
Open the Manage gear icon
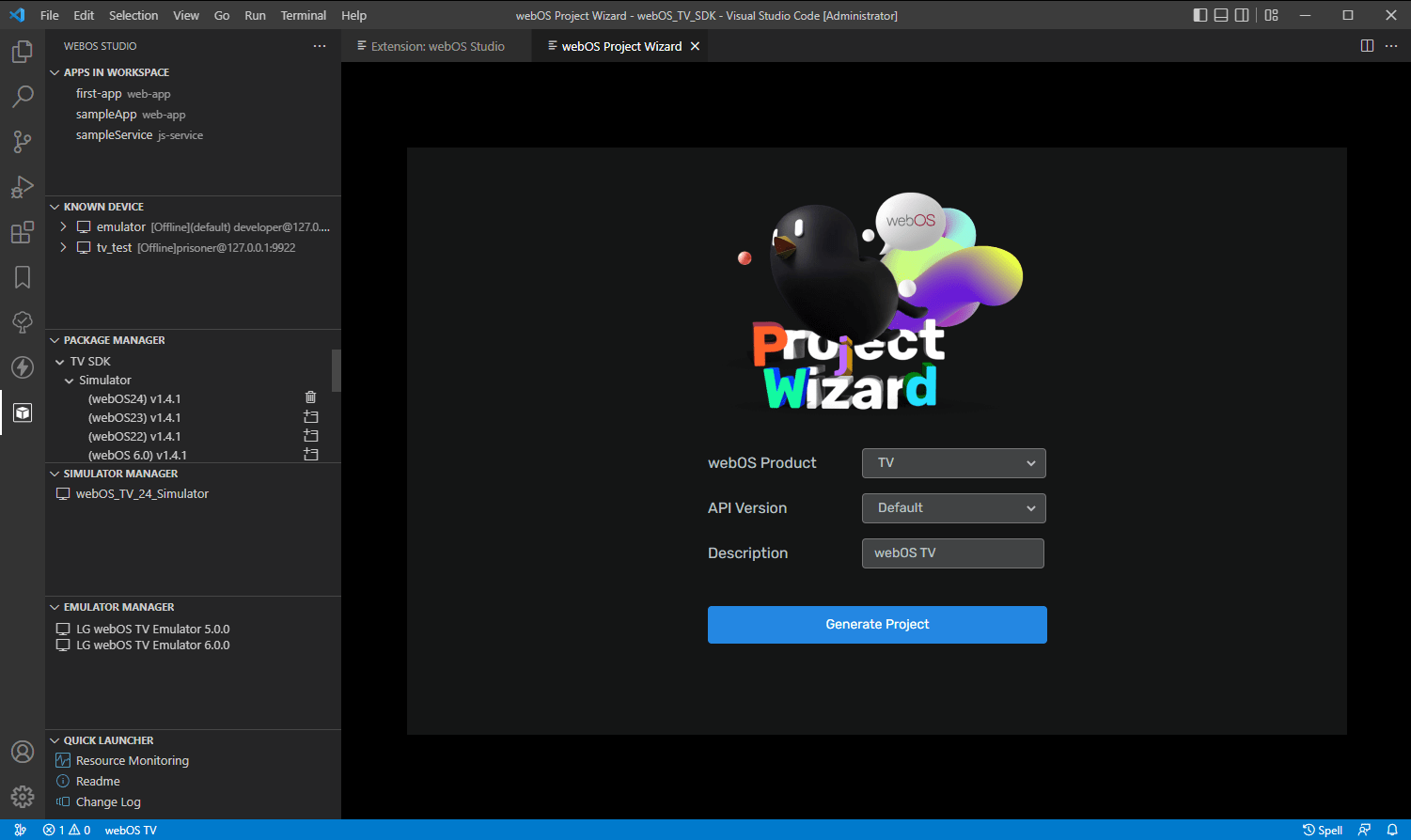23,797
